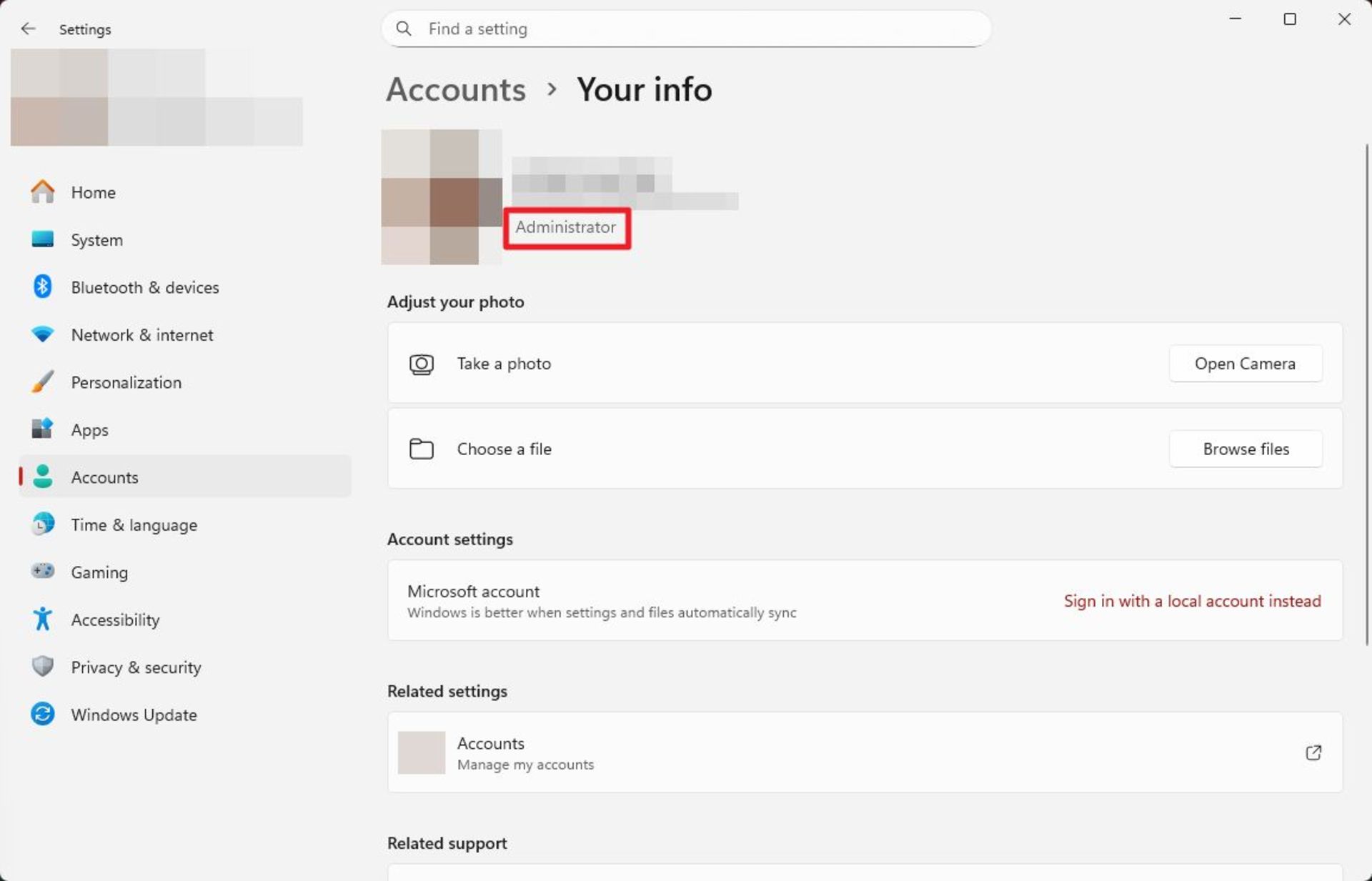Click the camera icon next to Take a photo

tap(422, 363)
